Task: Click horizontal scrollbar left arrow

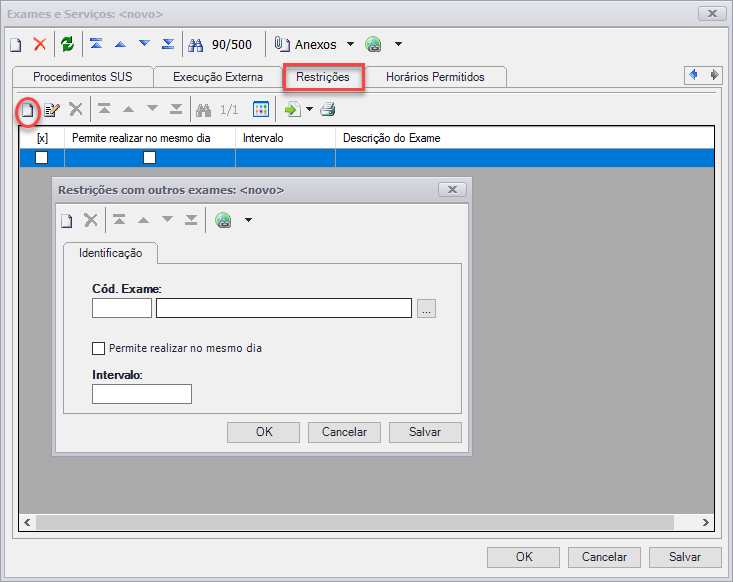Action: pyautogui.click(x=27, y=523)
